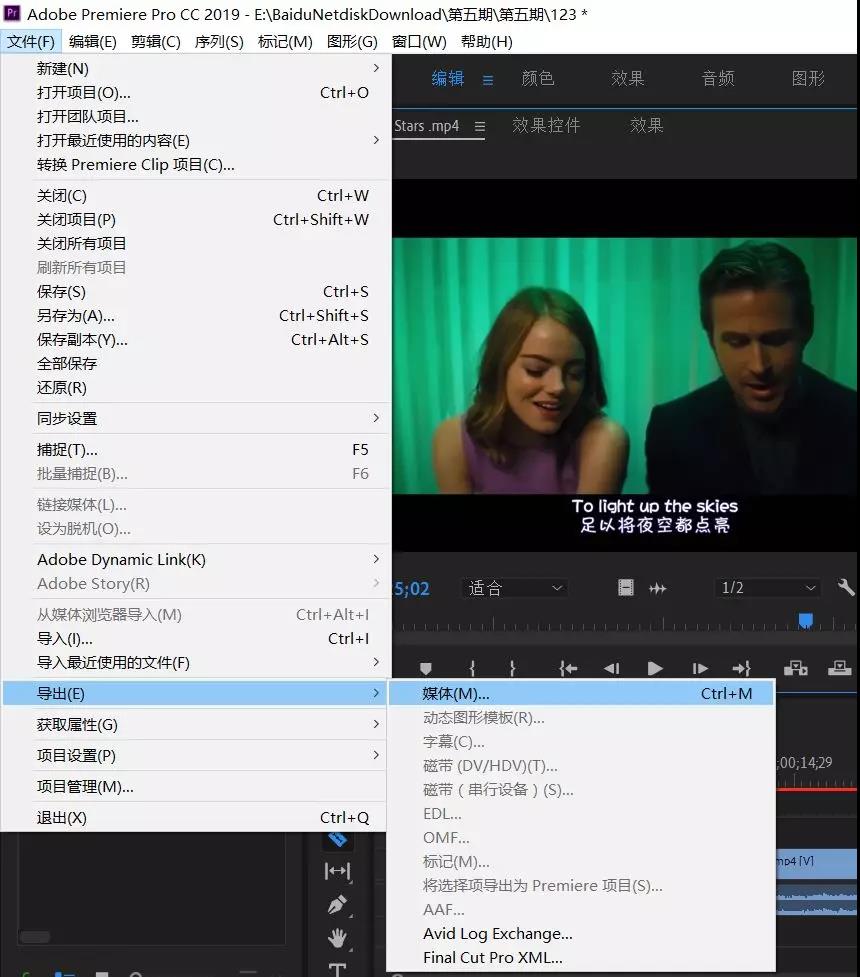Switch to the 音频 workspace tab
Screen dimensions: 860x977
click(718, 79)
